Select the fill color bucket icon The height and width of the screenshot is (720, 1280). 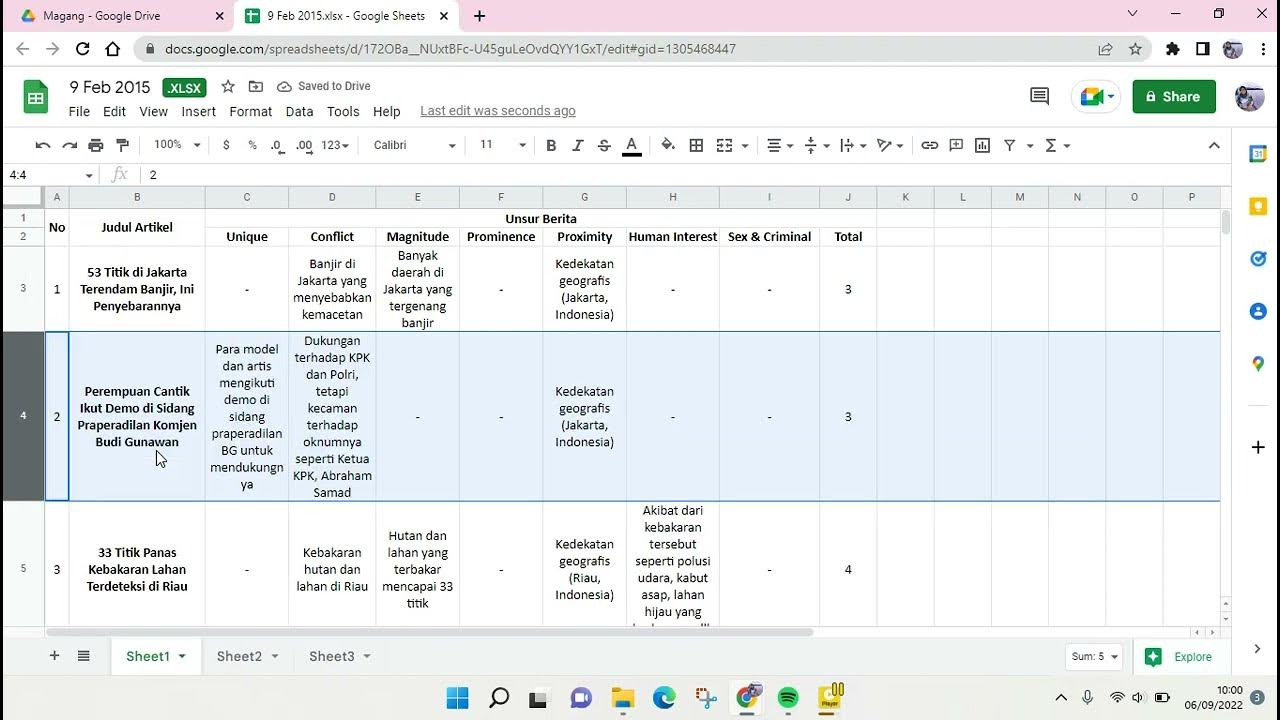coord(668,145)
